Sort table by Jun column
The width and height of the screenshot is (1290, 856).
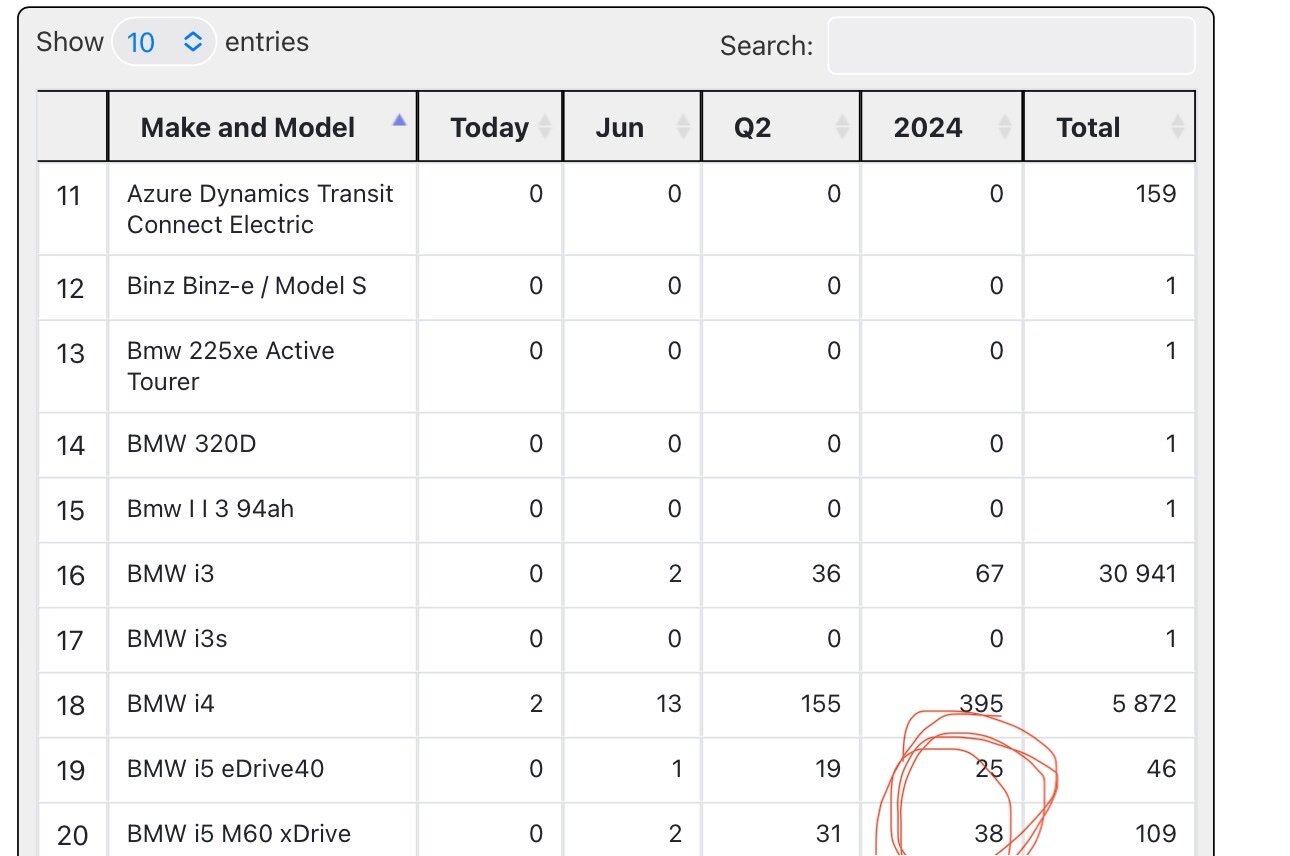coord(632,127)
